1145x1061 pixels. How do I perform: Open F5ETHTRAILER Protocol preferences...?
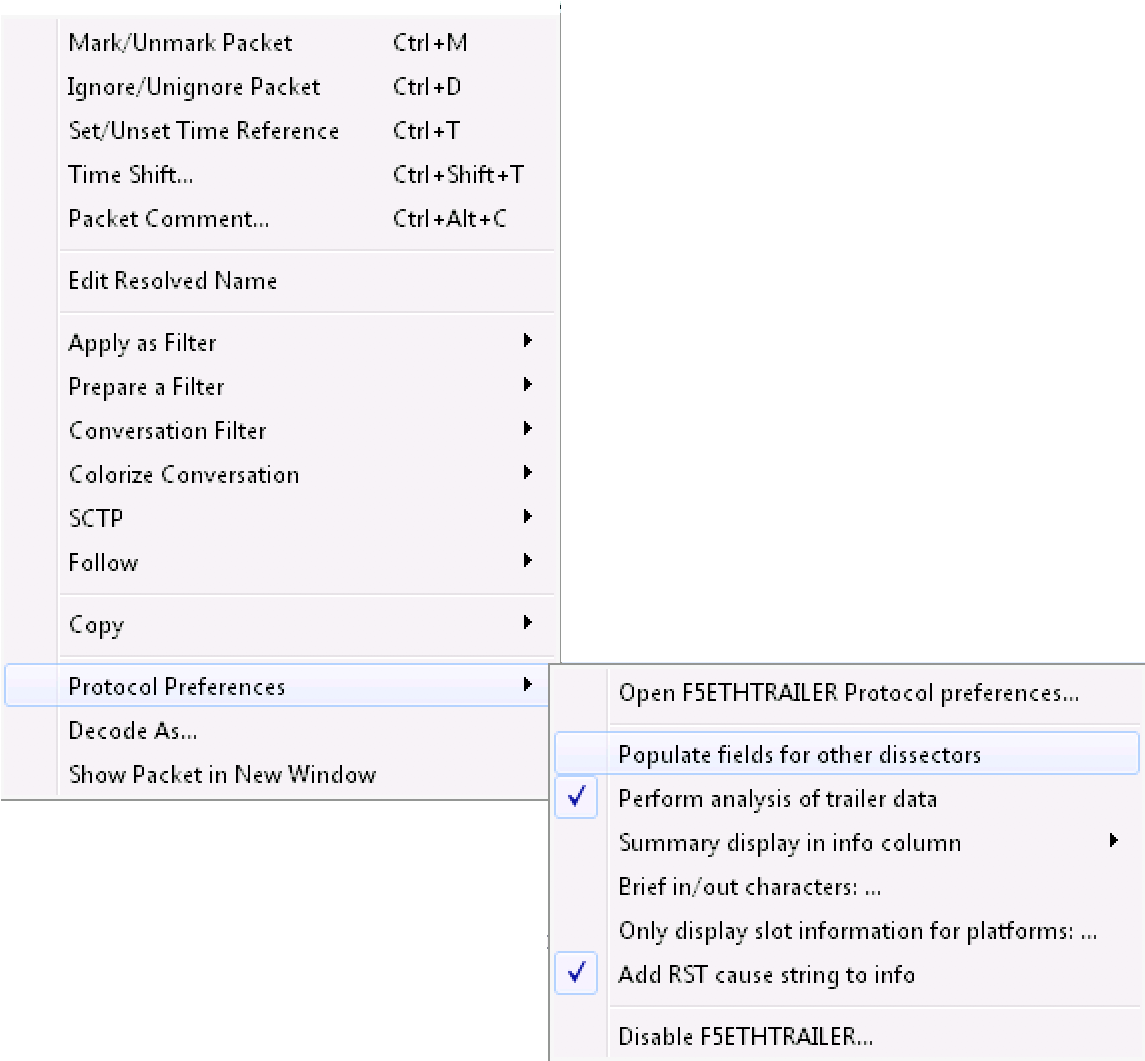click(847, 692)
